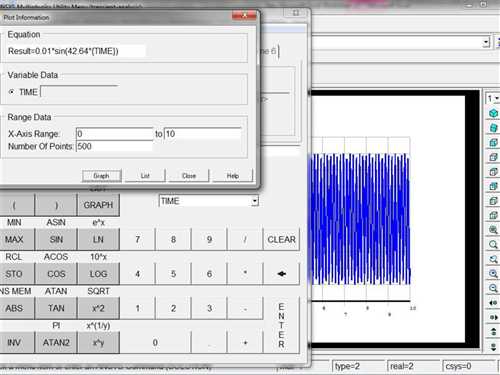
Task: Click the TAN function button
Action: pos(56,308)
